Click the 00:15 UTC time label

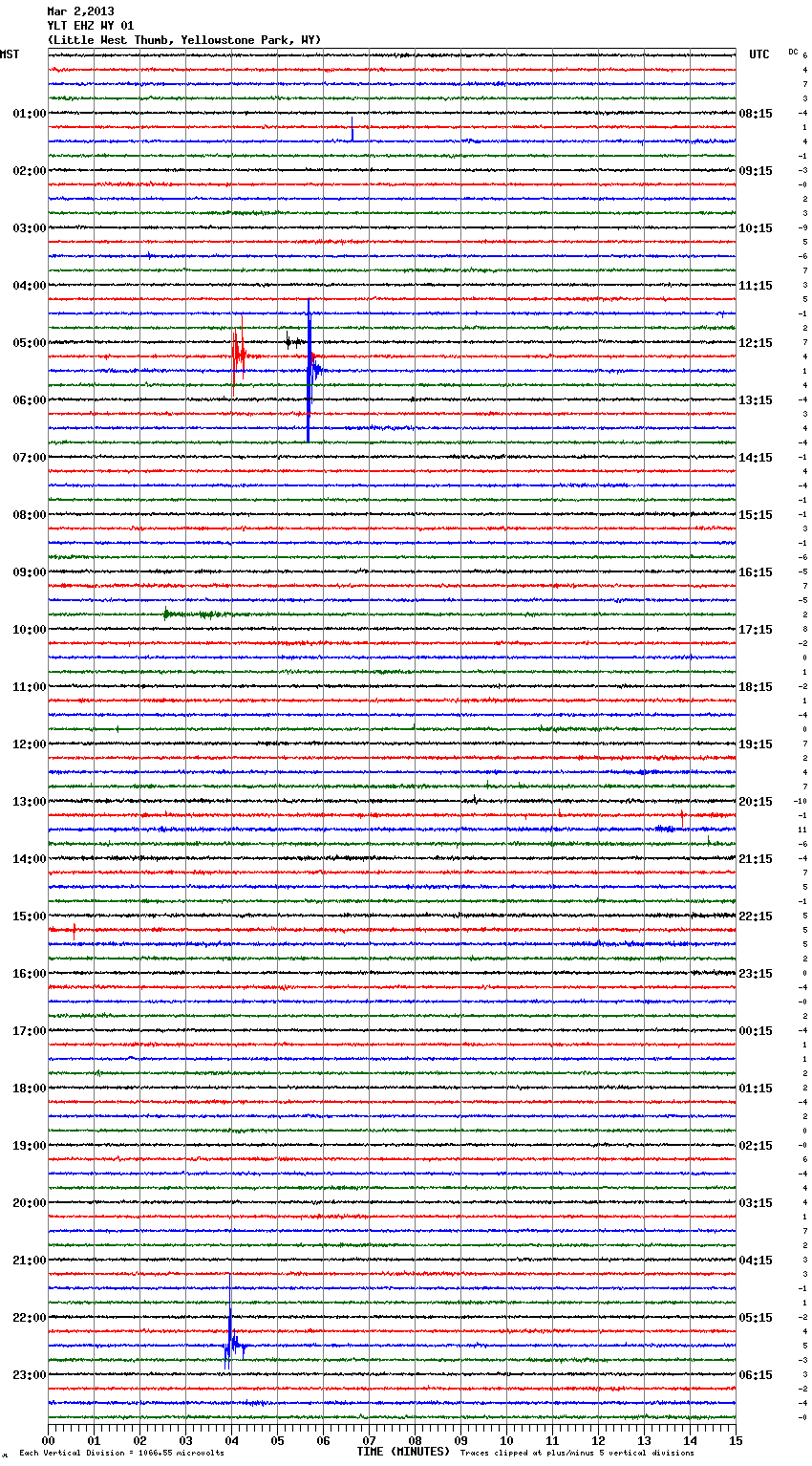pos(756,1031)
